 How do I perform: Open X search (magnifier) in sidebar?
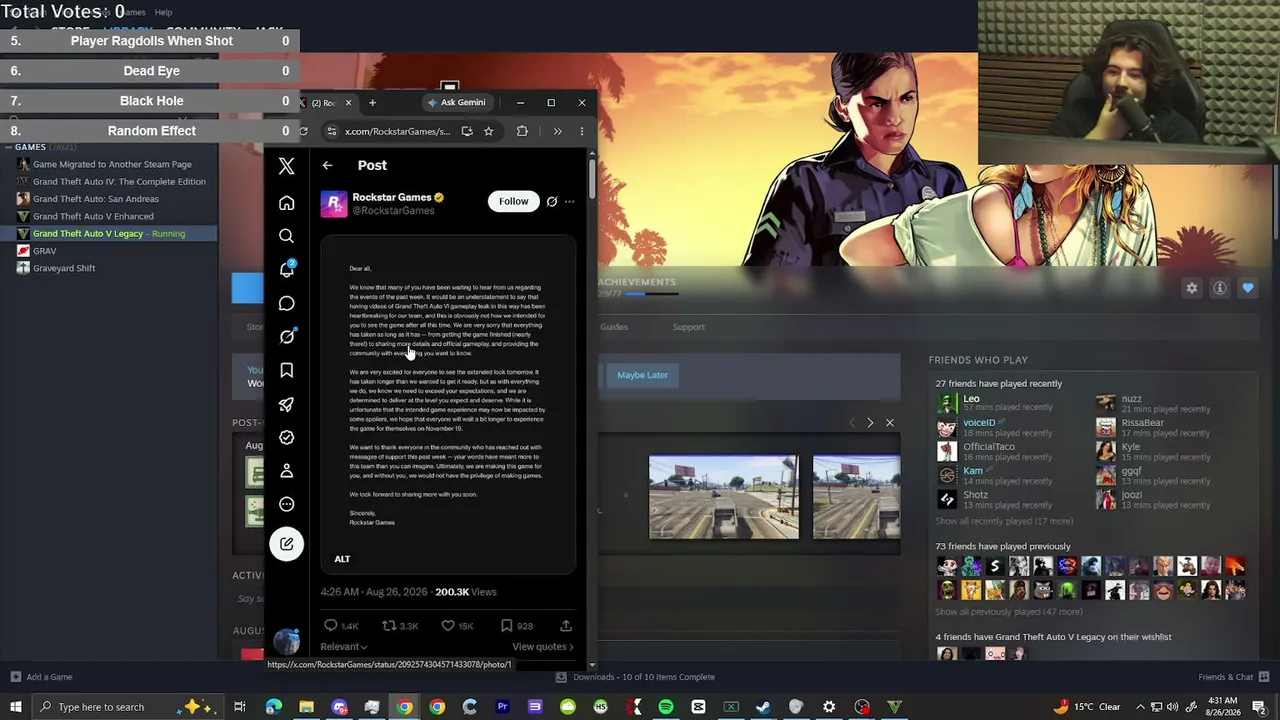(x=286, y=236)
